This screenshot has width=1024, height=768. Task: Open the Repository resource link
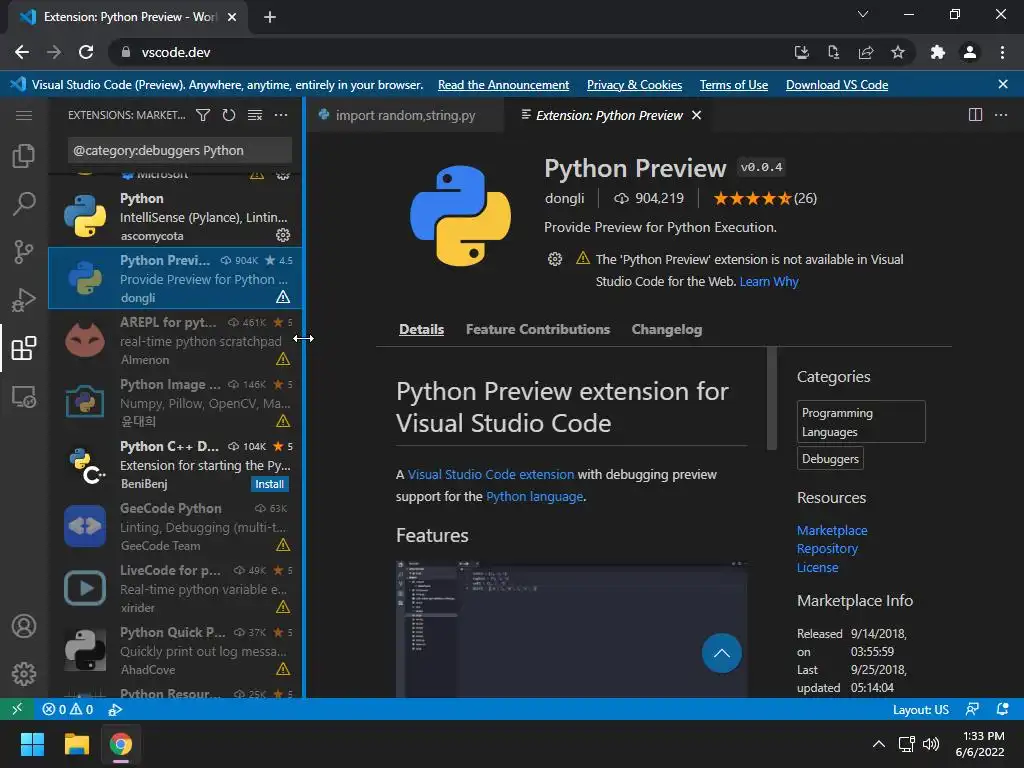[x=827, y=549]
